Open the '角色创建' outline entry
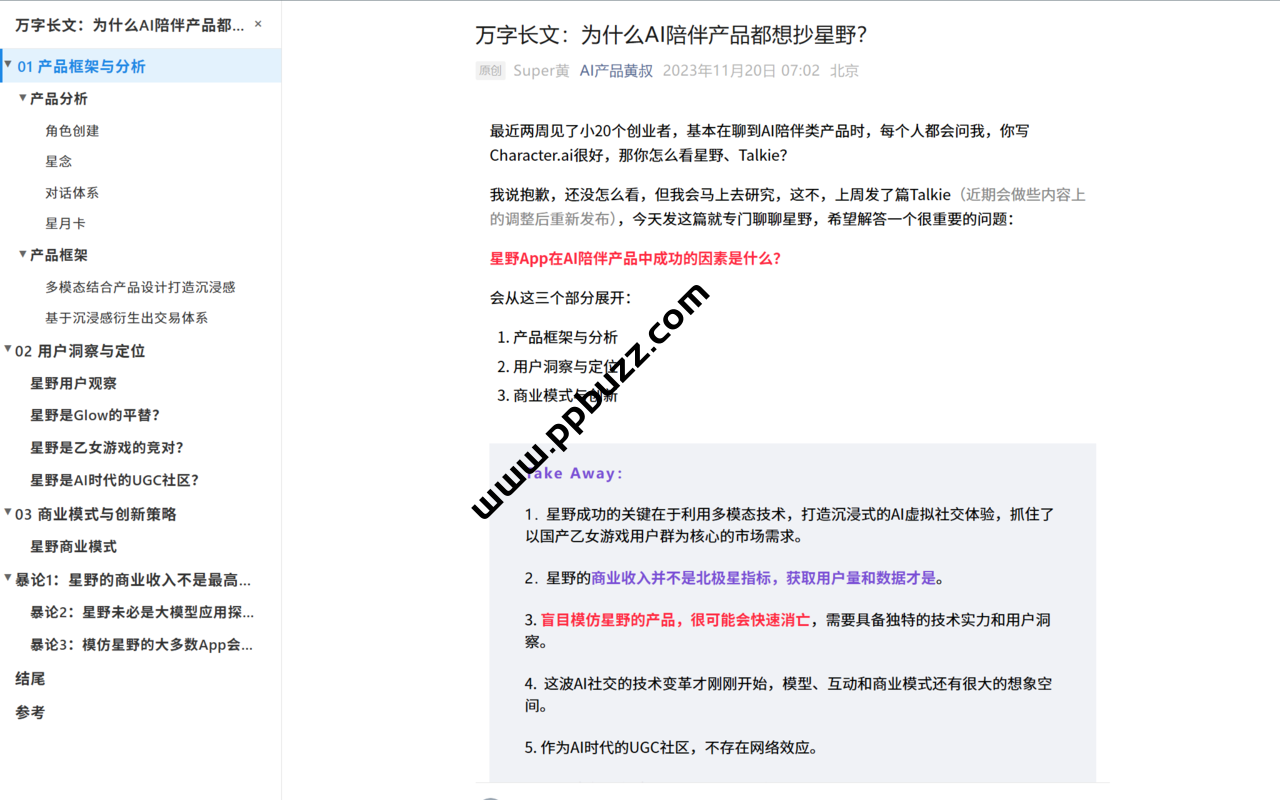The image size is (1280, 800). pos(72,130)
